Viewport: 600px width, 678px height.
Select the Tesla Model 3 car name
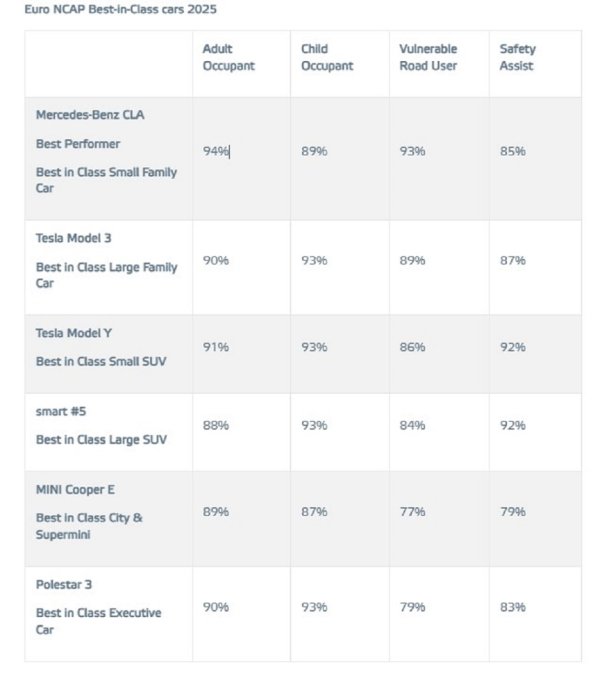point(76,238)
